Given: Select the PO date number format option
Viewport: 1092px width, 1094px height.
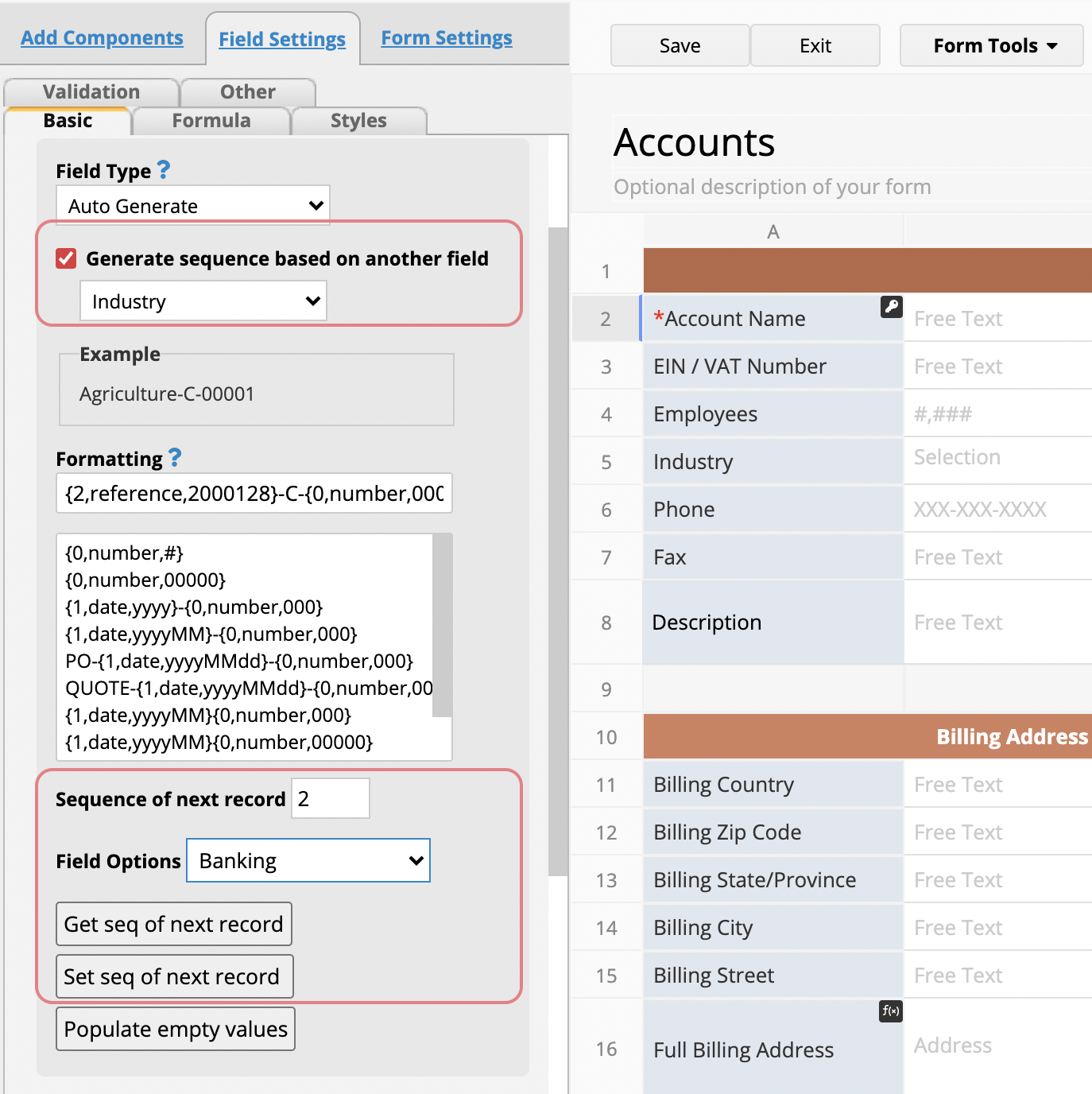Looking at the screenshot, I should (239, 661).
